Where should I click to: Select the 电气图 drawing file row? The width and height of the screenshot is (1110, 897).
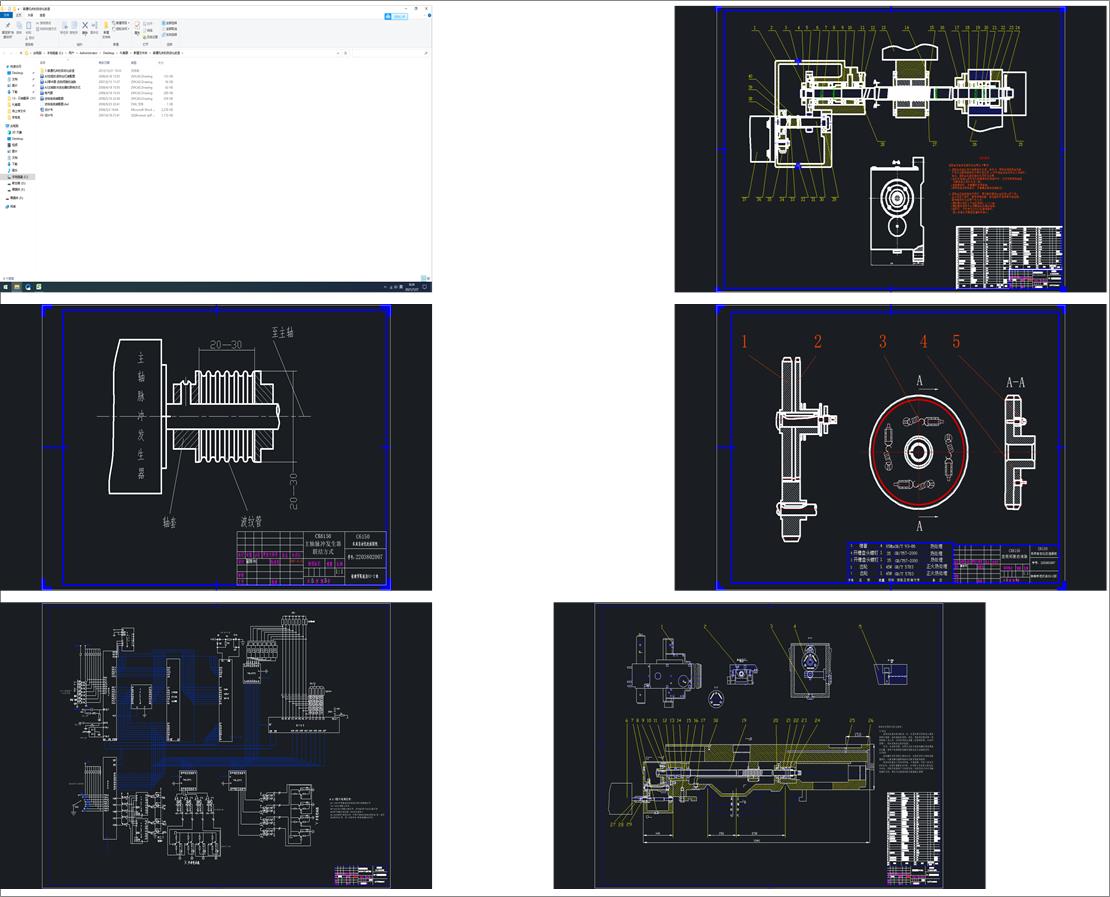pos(106,93)
